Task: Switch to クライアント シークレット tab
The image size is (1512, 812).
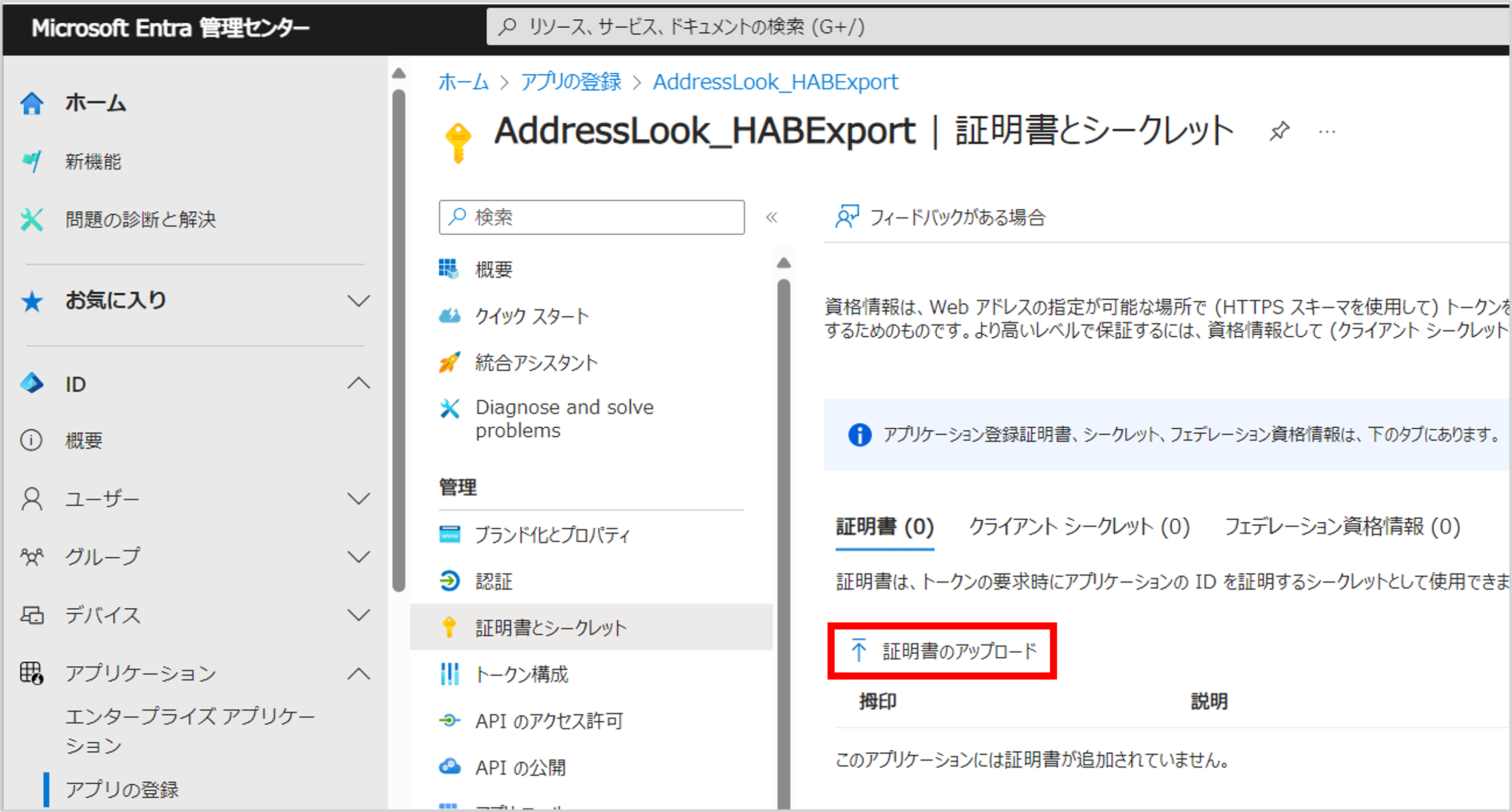Action: [x=1080, y=527]
